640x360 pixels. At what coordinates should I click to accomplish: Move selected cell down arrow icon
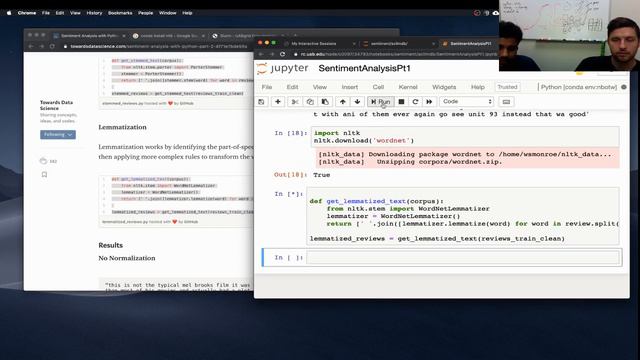357,102
